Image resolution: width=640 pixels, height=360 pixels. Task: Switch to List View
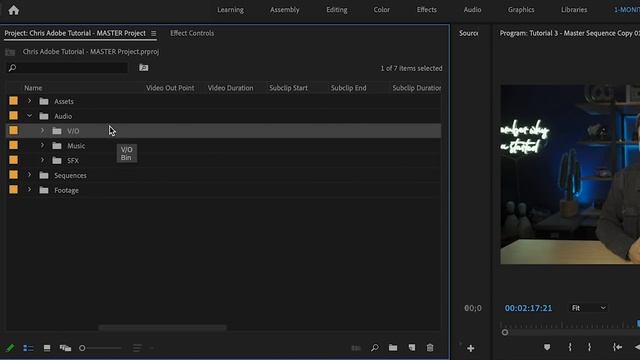(28, 348)
